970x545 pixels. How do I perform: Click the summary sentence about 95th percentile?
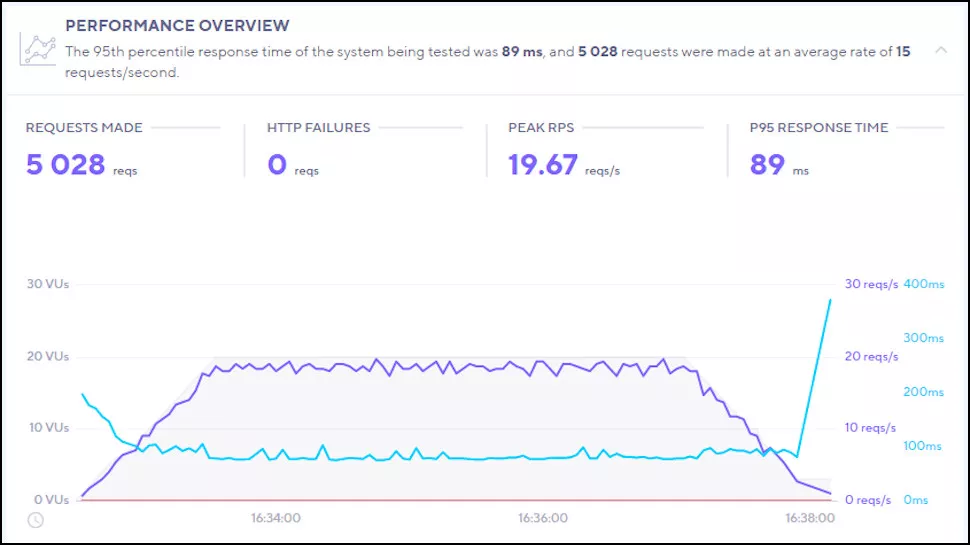487,62
